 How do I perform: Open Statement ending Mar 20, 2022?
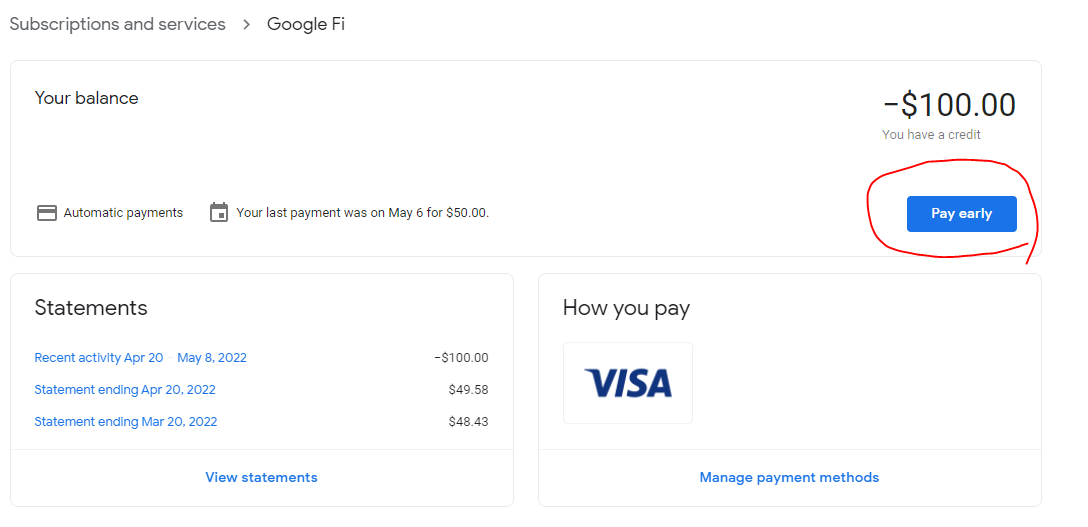pyautogui.click(x=126, y=422)
